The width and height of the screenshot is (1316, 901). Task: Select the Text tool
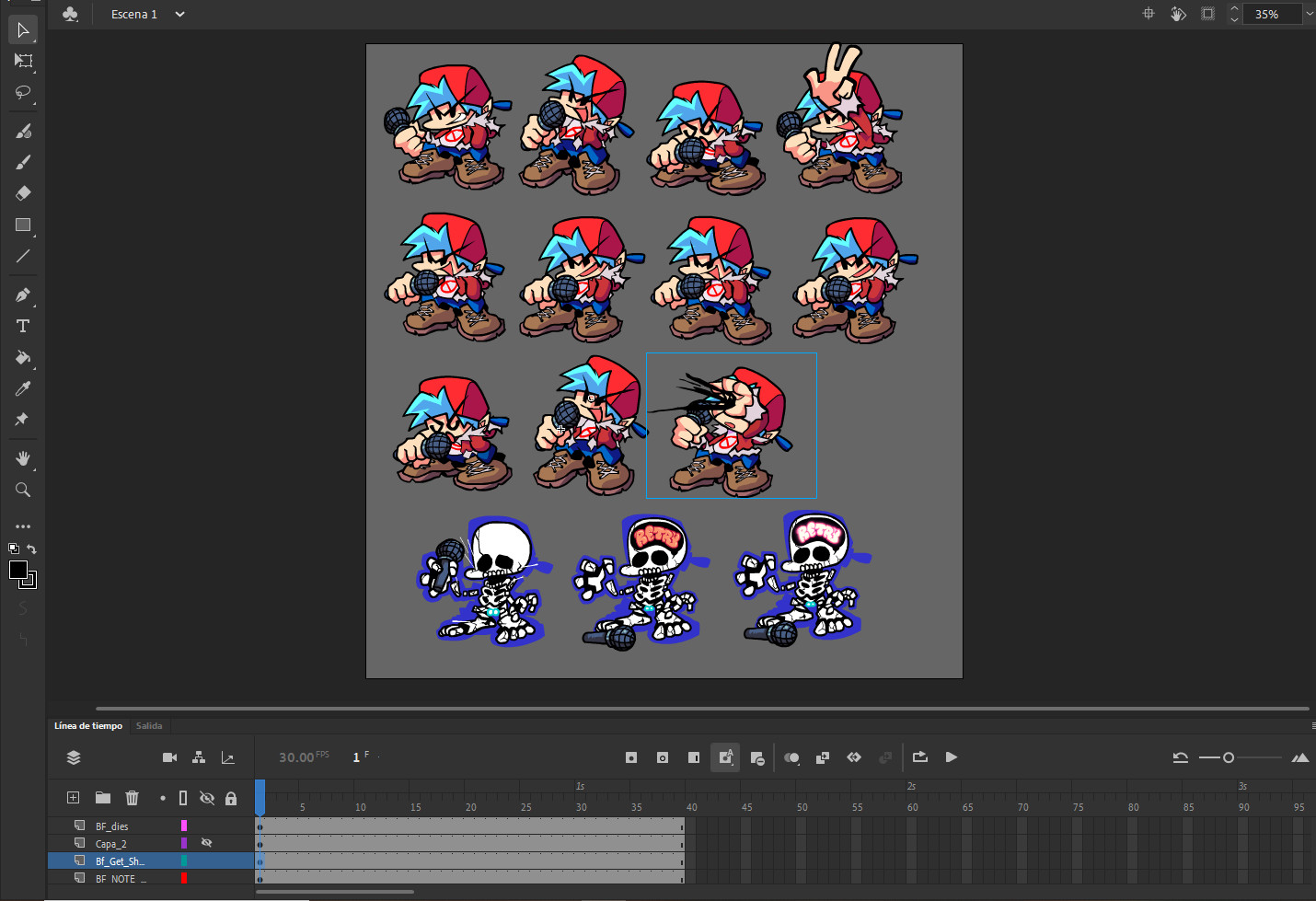[x=23, y=327]
